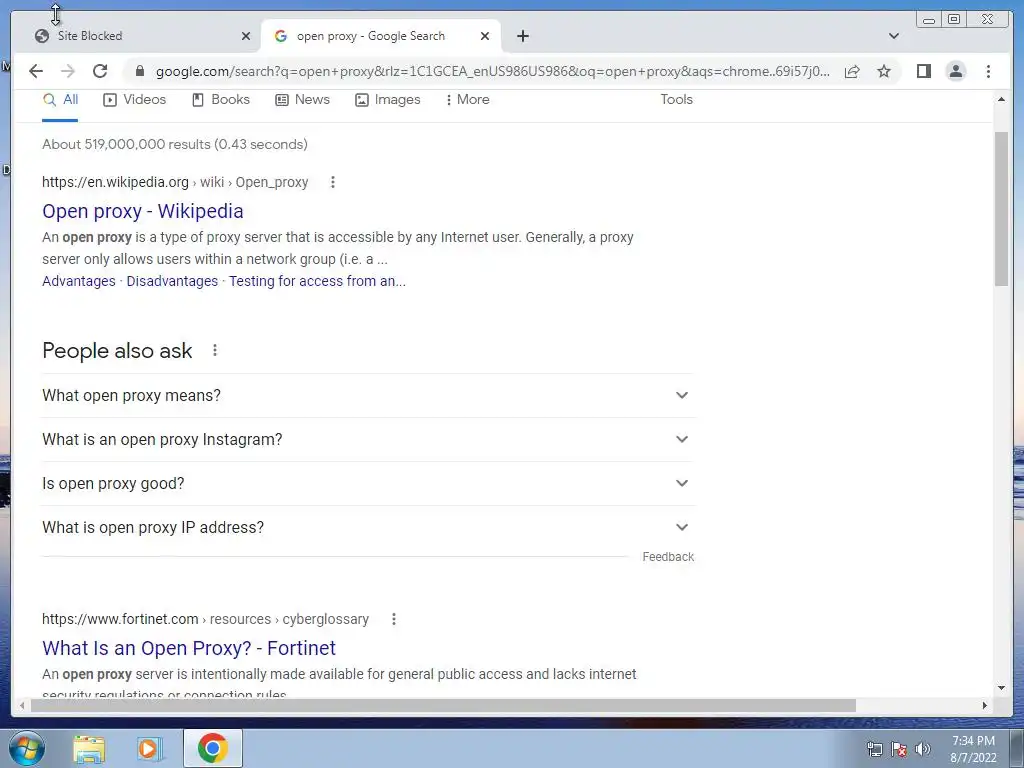Click the Action Center flag tray icon
The image size is (1024, 768).
899,749
